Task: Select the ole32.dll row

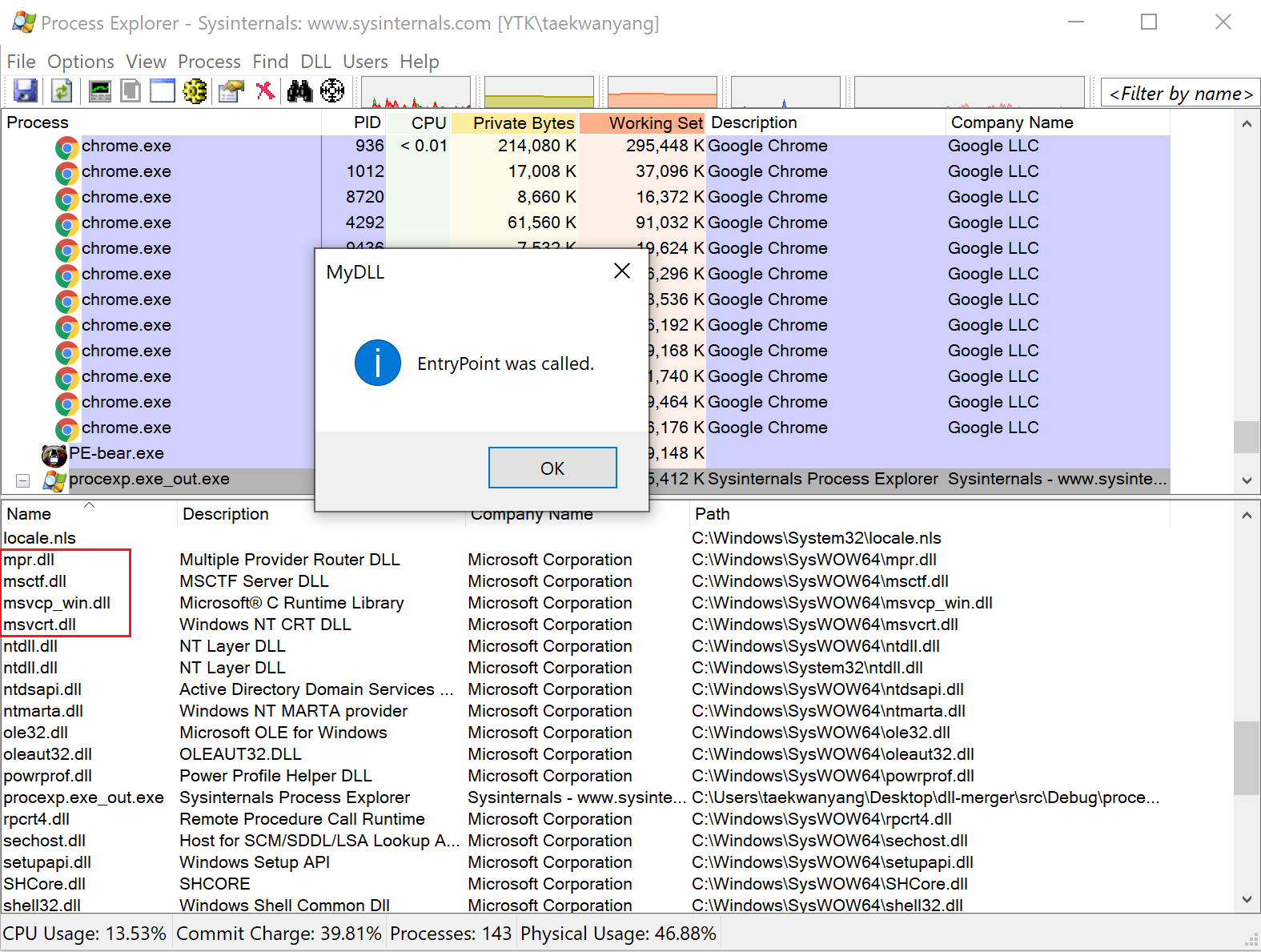Action: (x=585, y=733)
